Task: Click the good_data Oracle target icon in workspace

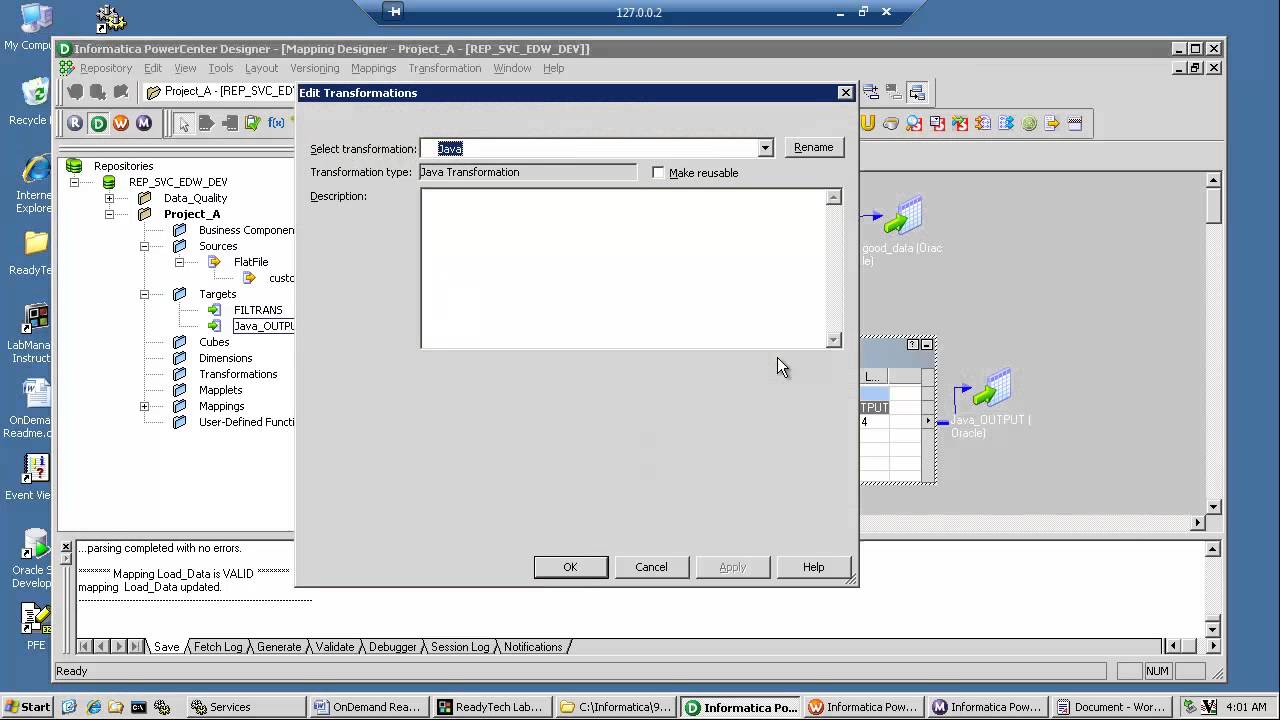Action: tap(902, 216)
